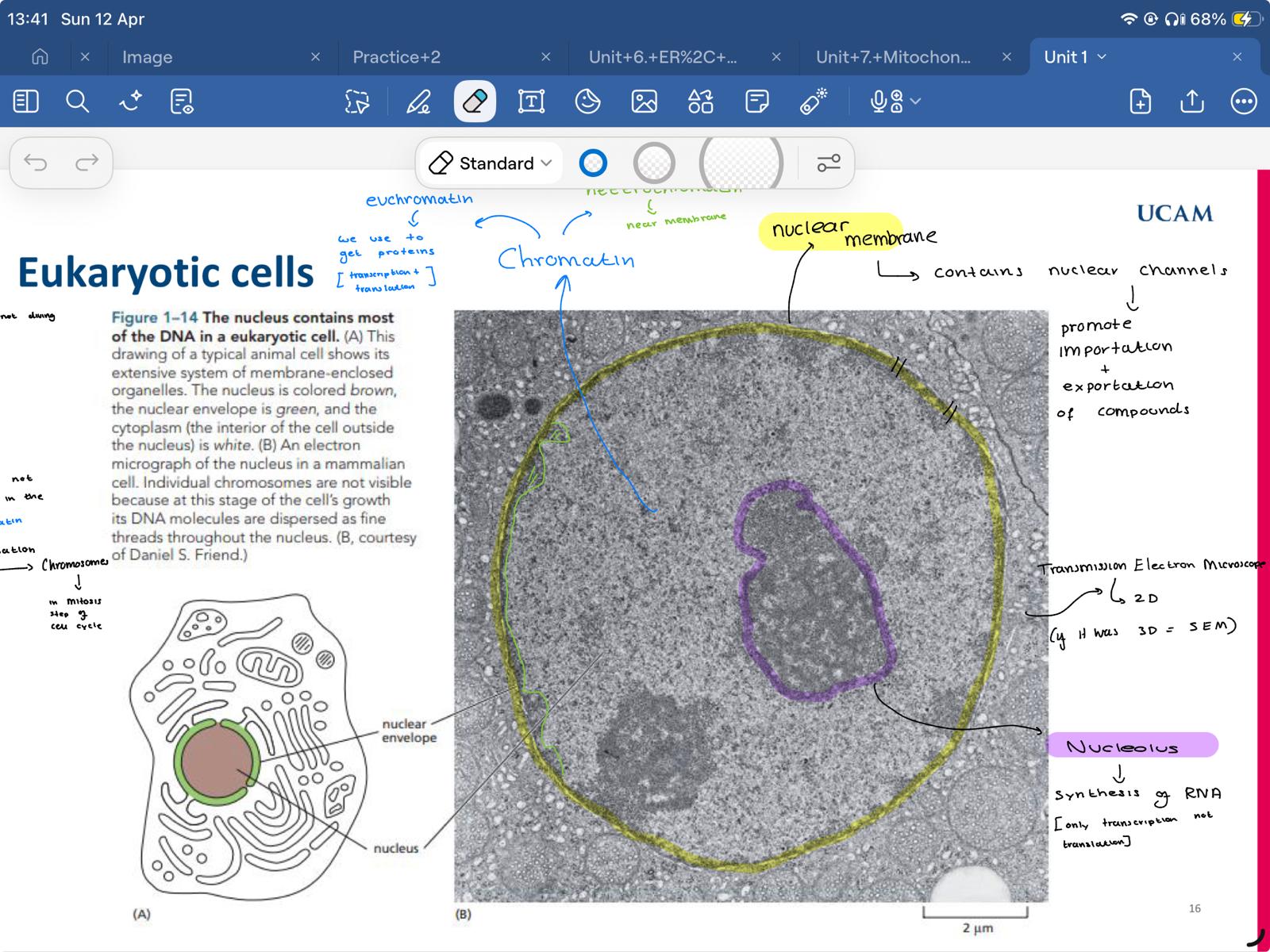This screenshot has height=952, width=1270.
Task: Select the Pen tool
Action: click(x=418, y=102)
